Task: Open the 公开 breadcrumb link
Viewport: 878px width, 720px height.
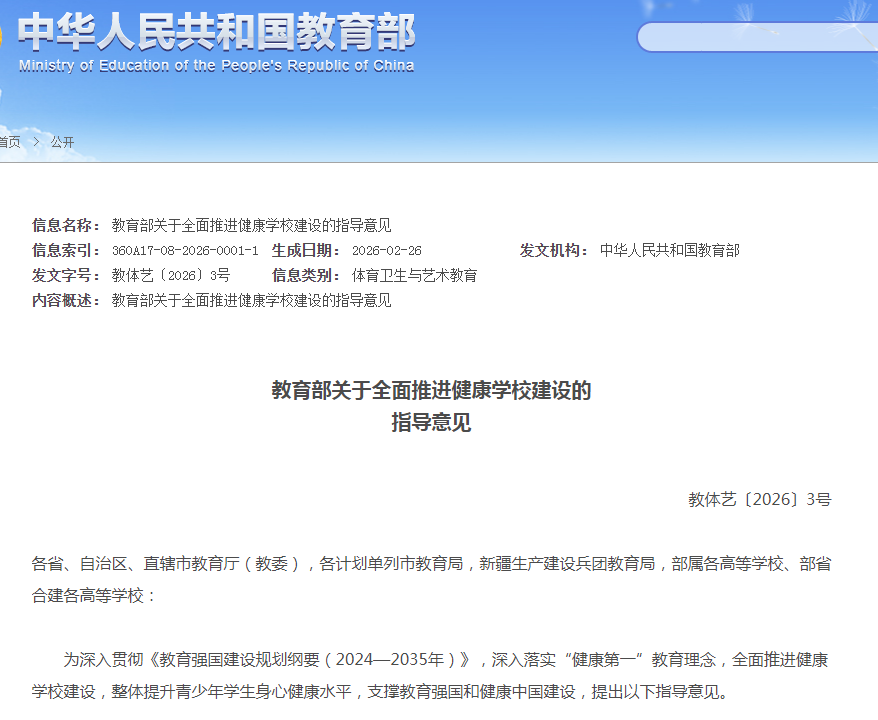Action: 62,142
